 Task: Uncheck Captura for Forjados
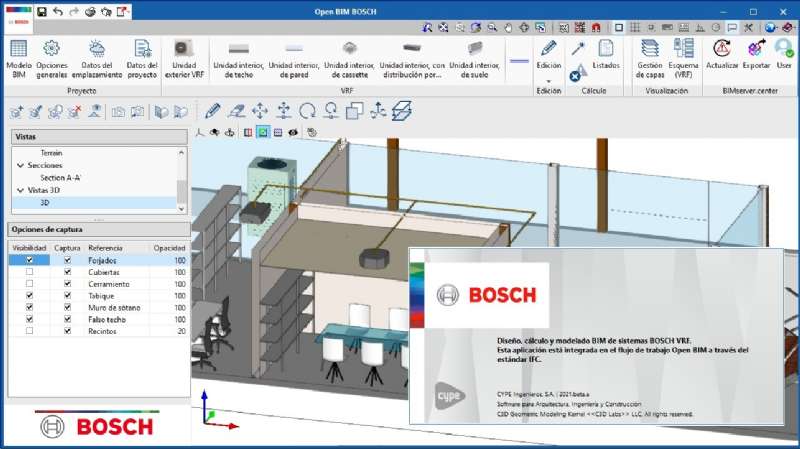pyautogui.click(x=67, y=260)
